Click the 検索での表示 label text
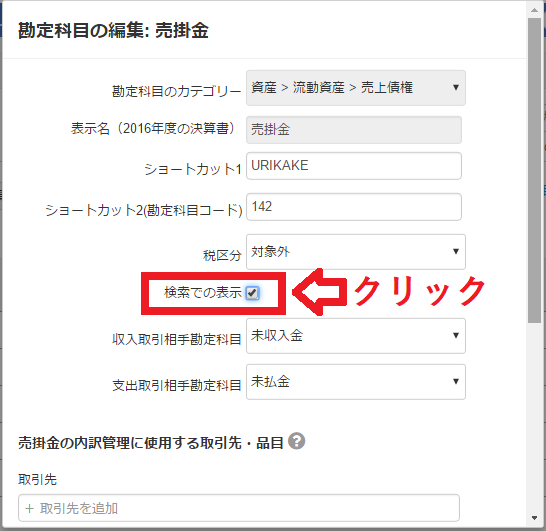 pos(203,292)
